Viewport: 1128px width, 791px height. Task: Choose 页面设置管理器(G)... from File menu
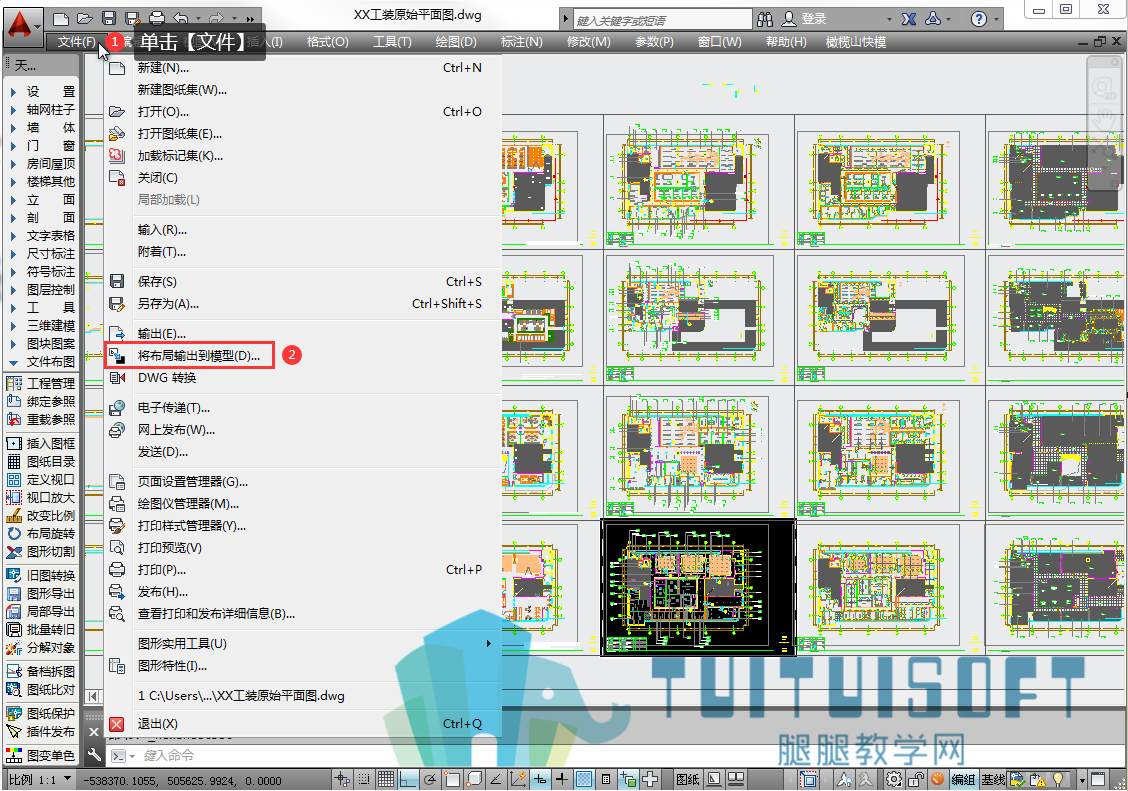point(302,482)
